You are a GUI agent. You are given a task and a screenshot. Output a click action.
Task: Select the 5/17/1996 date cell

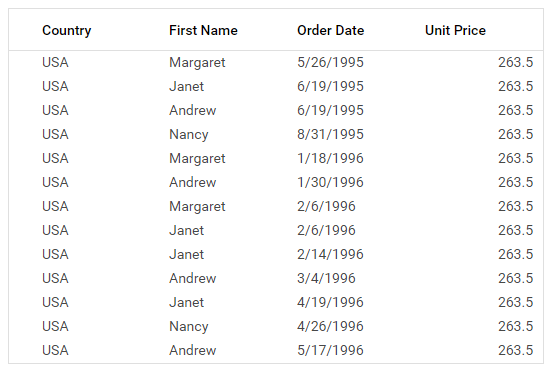pyautogui.click(x=330, y=350)
